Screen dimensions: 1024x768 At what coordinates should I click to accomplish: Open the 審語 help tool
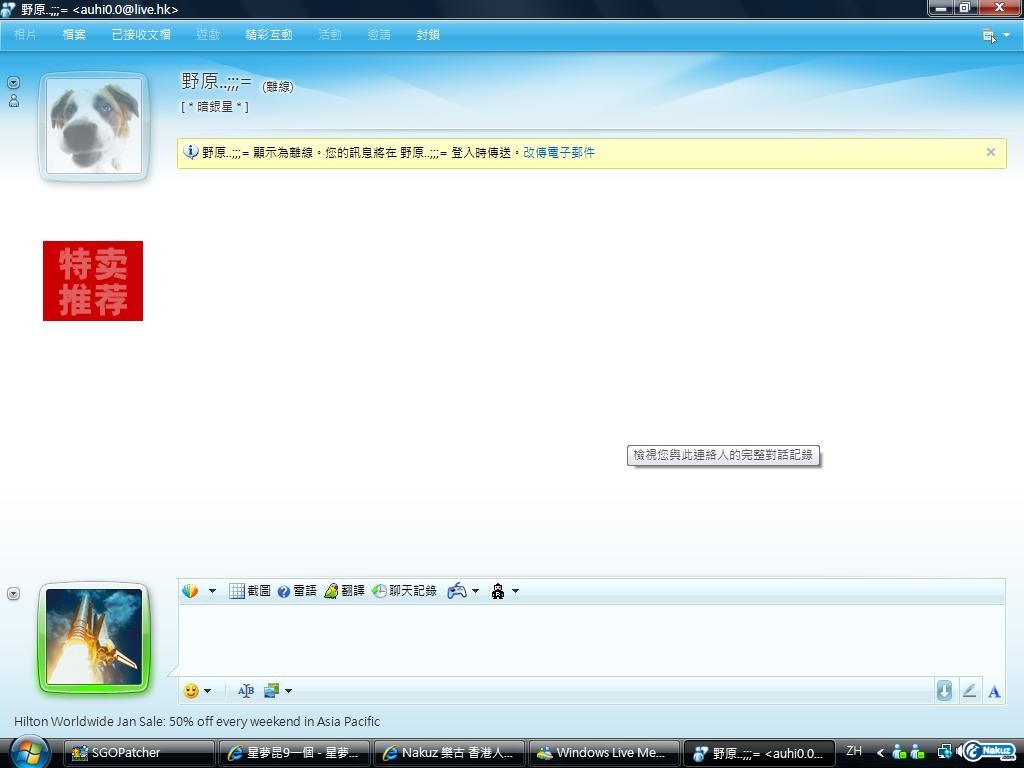284,591
